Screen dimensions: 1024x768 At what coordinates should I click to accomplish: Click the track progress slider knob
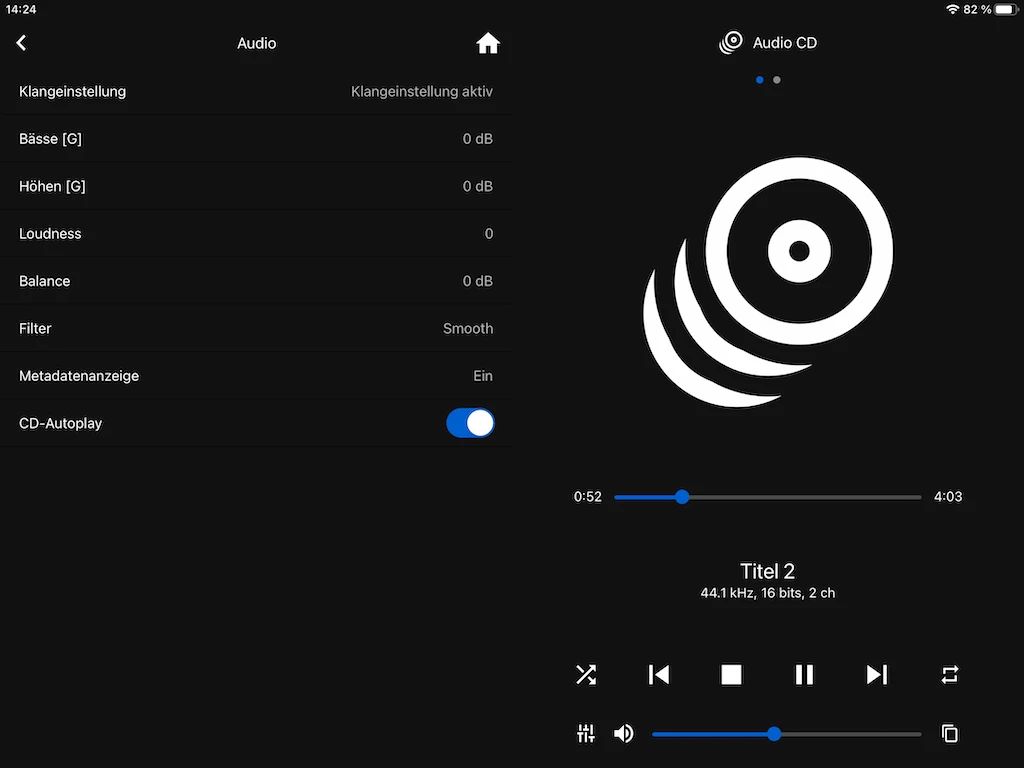click(682, 497)
